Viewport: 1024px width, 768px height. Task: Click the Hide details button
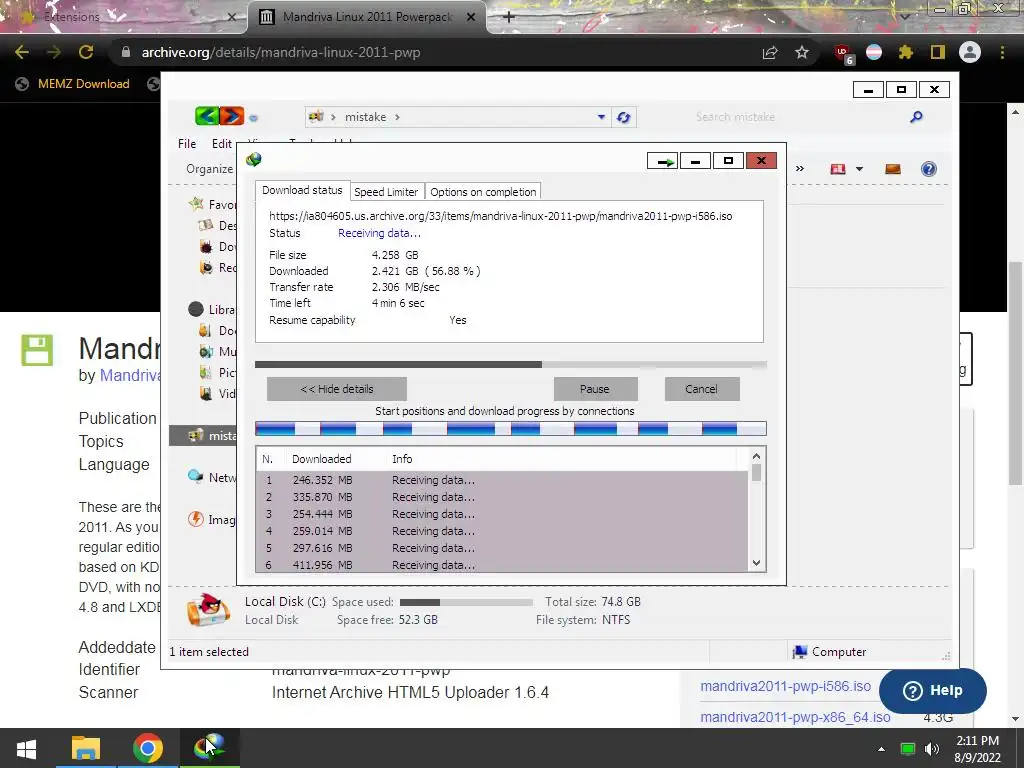(x=336, y=389)
